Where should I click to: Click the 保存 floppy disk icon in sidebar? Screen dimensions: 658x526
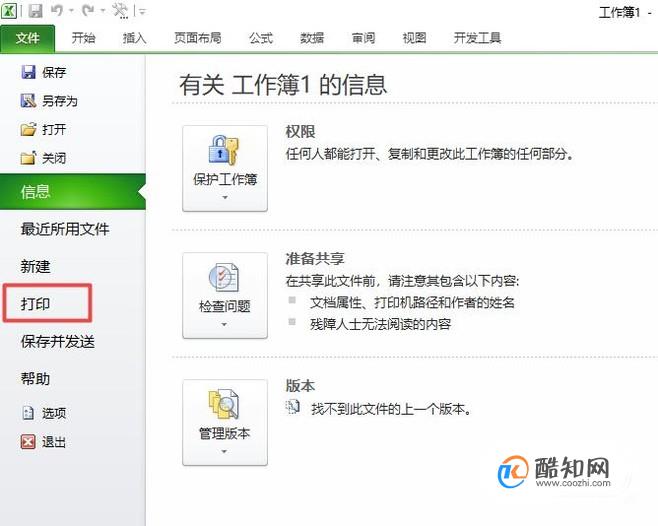coord(28,72)
